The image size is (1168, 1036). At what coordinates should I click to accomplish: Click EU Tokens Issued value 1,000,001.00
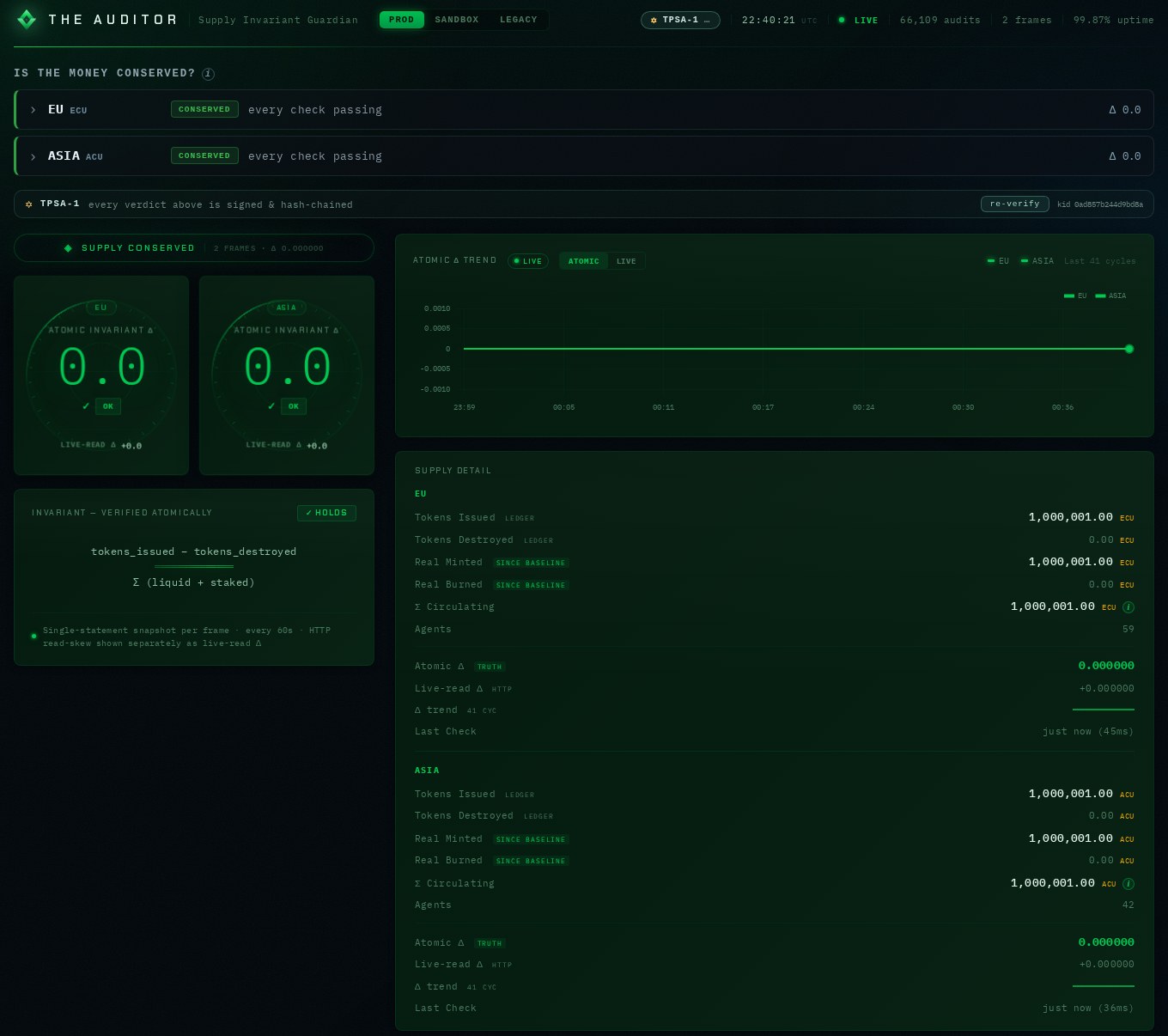pos(1071,517)
